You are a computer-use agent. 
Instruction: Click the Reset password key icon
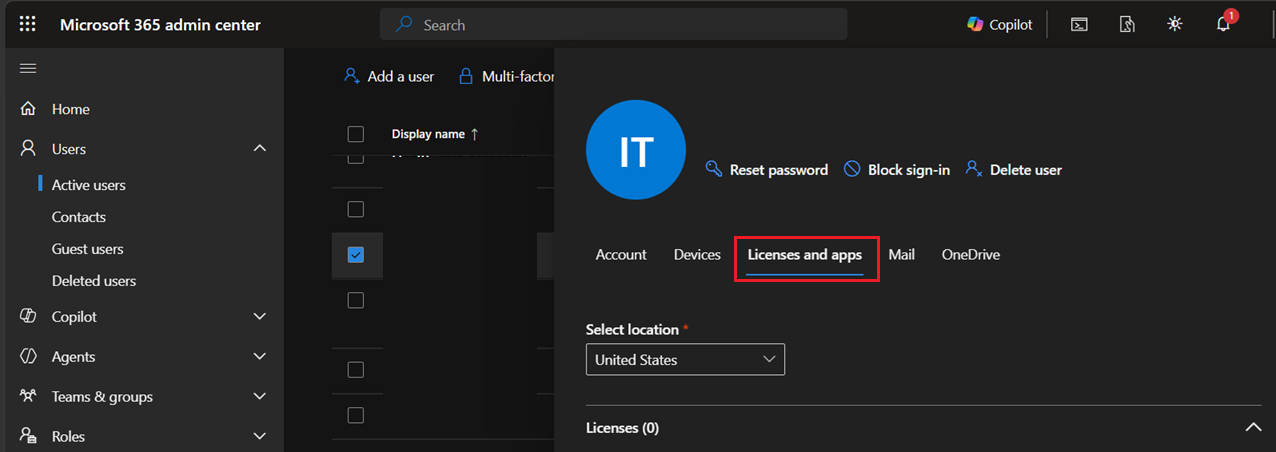714,169
